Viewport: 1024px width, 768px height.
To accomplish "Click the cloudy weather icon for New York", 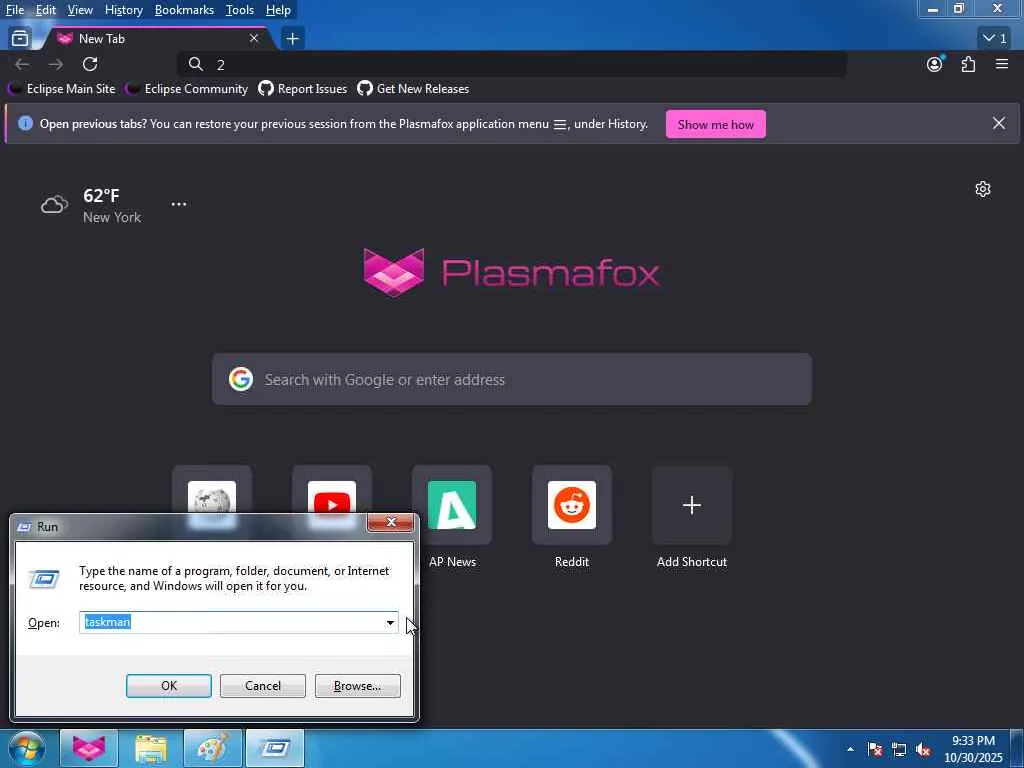I will click(x=54, y=205).
